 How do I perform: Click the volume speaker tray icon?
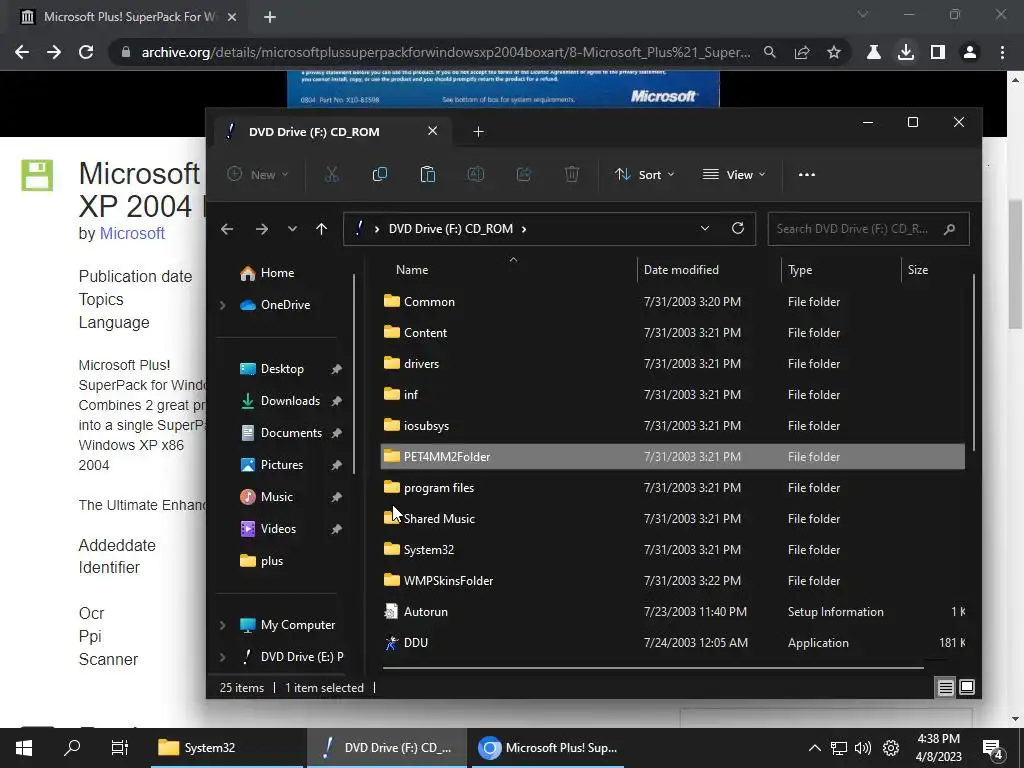863,748
